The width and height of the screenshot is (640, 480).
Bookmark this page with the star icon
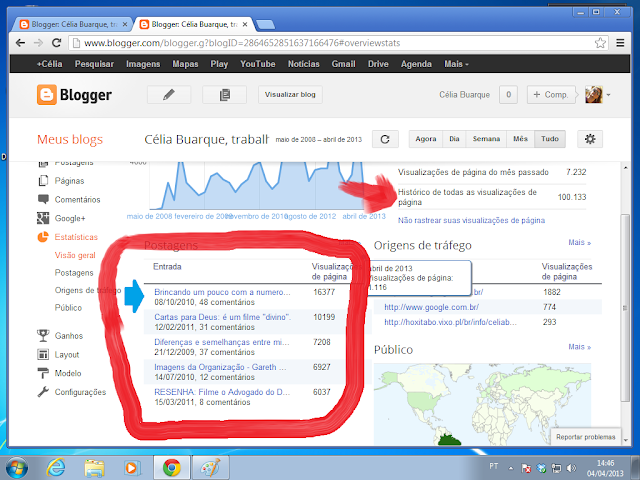[x=600, y=43]
